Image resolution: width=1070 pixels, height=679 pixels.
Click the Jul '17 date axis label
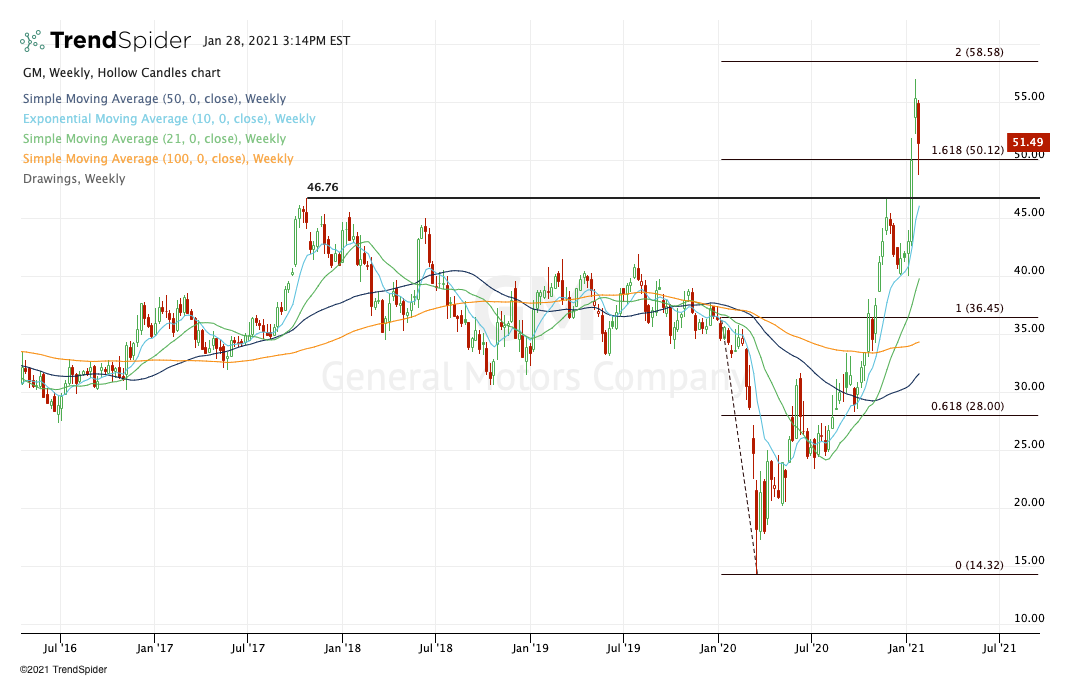[248, 648]
